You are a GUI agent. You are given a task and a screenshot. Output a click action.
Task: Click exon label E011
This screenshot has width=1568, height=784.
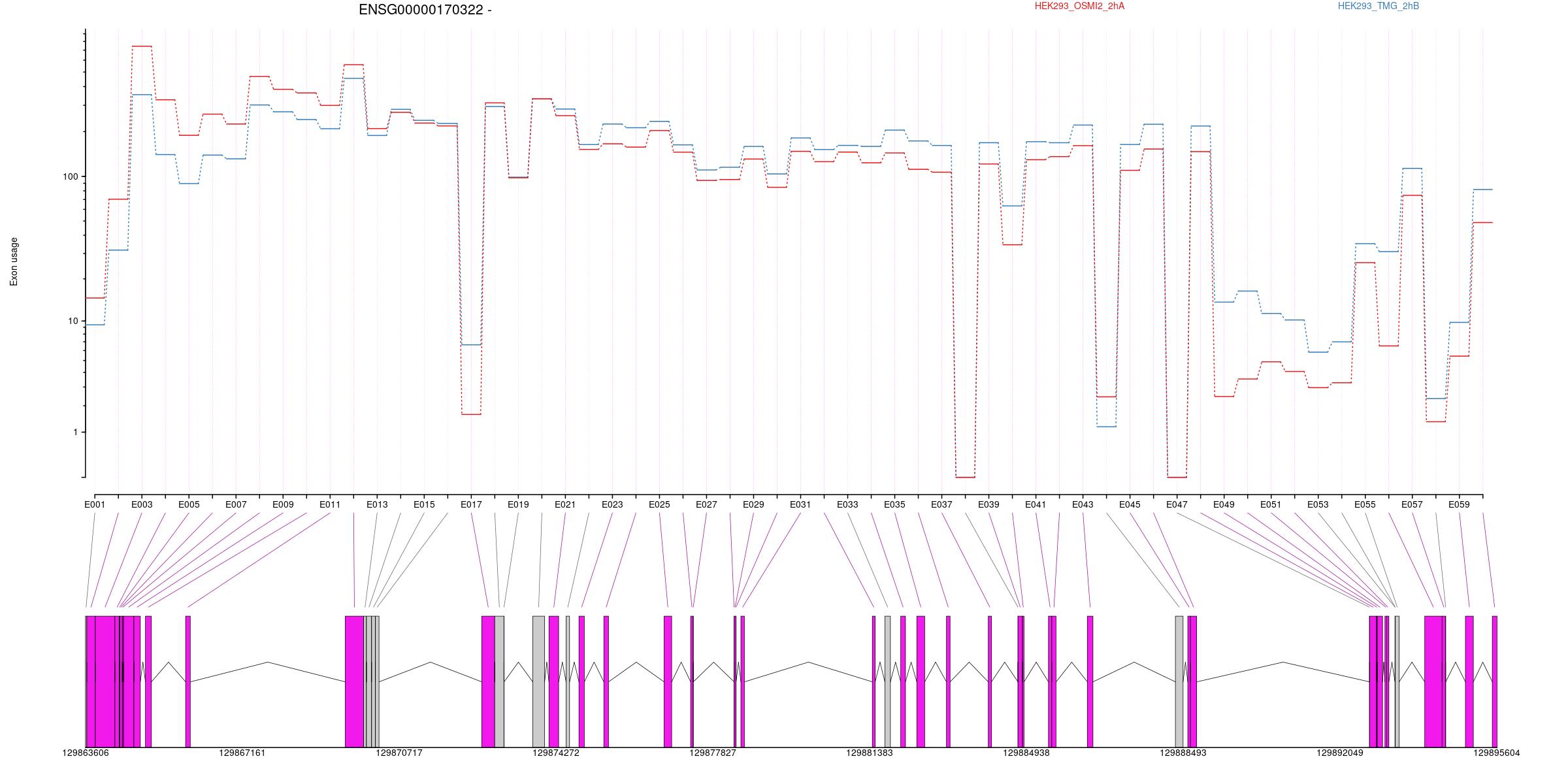coord(330,504)
